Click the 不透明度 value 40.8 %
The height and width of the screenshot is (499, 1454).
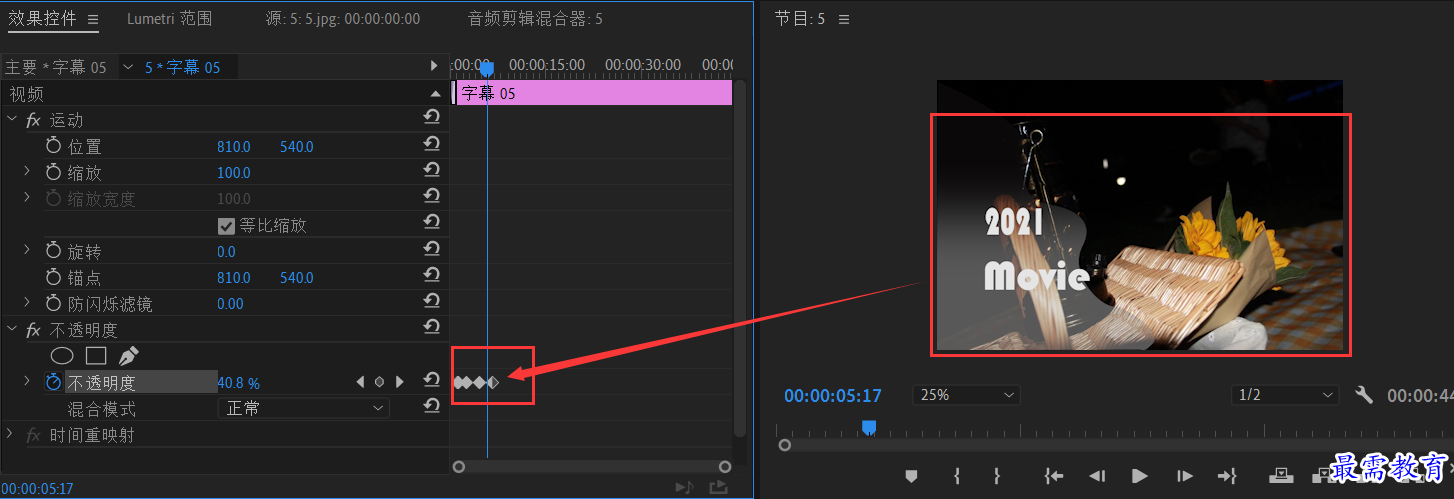pyautogui.click(x=238, y=383)
